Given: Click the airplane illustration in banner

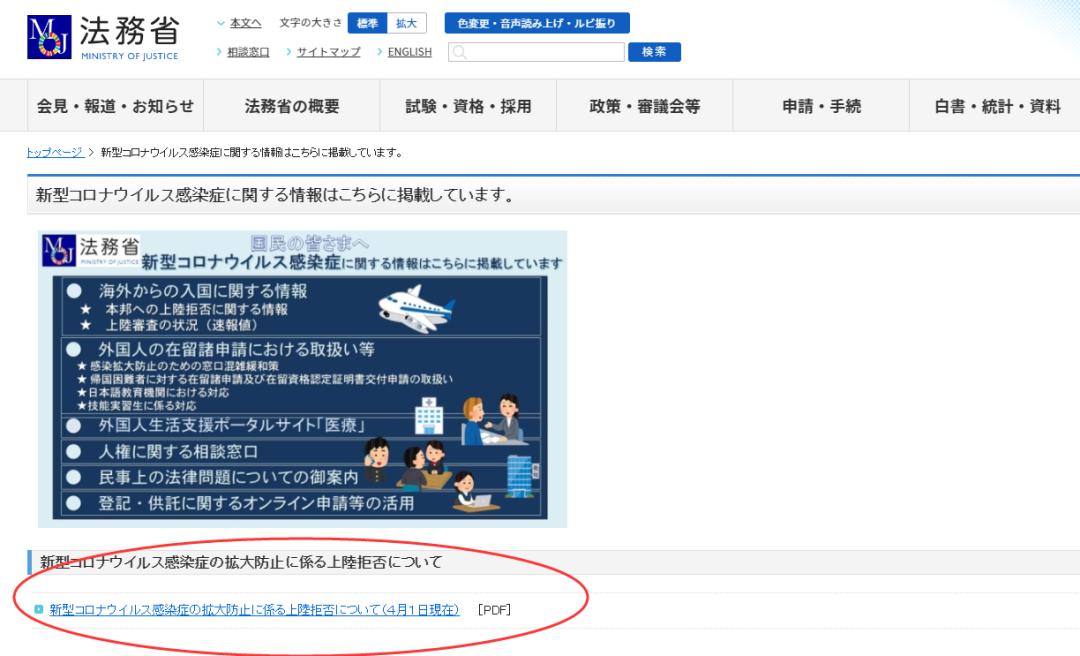Looking at the screenshot, I should 416,309.
